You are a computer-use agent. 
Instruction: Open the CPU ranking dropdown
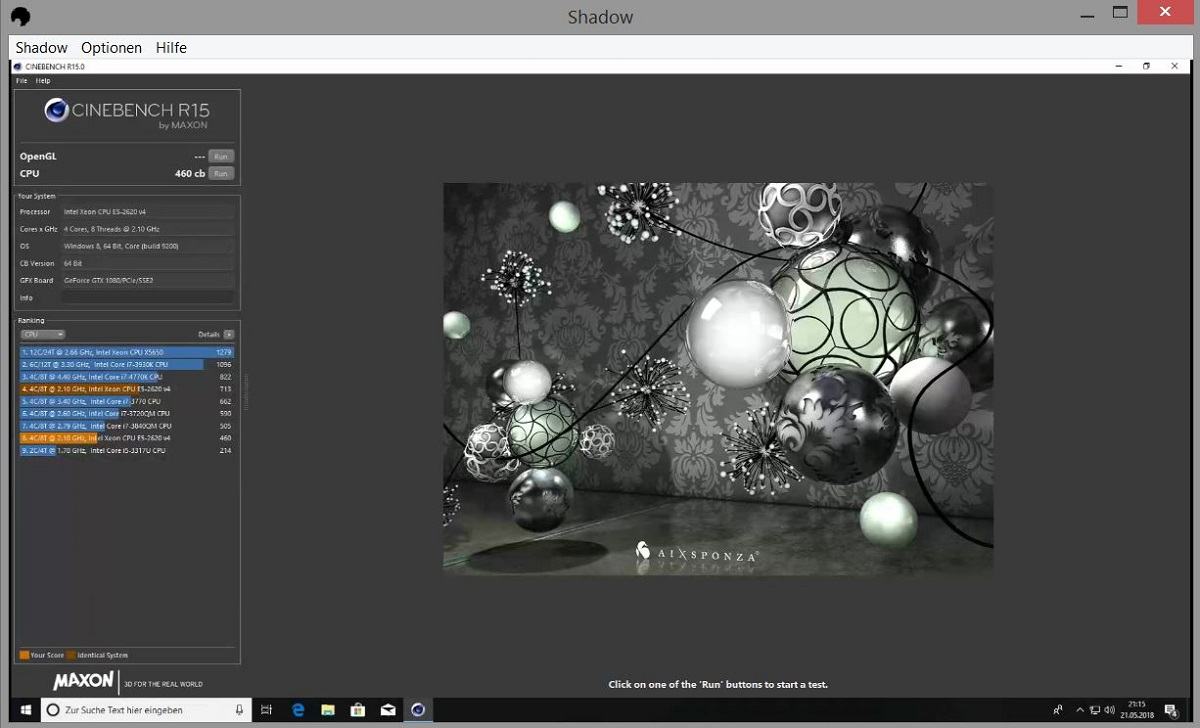(43, 334)
